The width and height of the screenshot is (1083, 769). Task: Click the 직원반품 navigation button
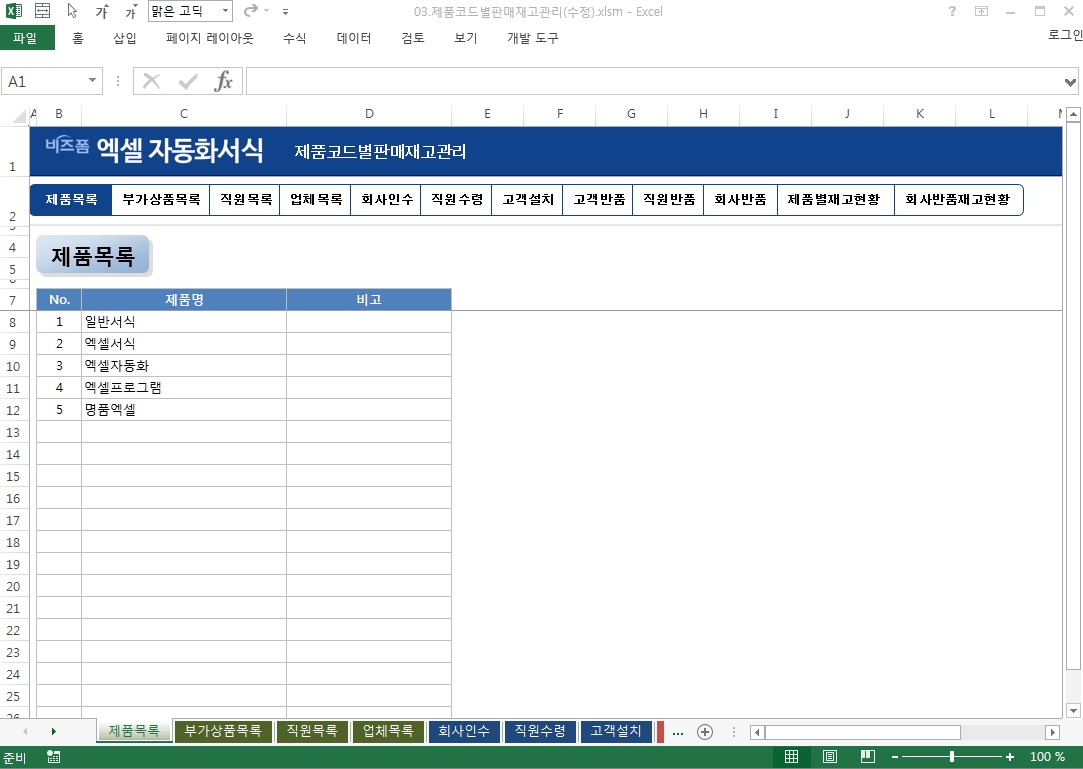[x=669, y=200]
